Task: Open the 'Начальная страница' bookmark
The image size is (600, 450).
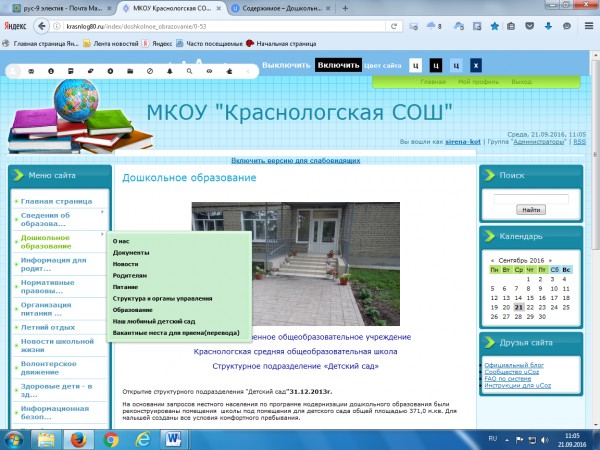Action: pos(281,44)
